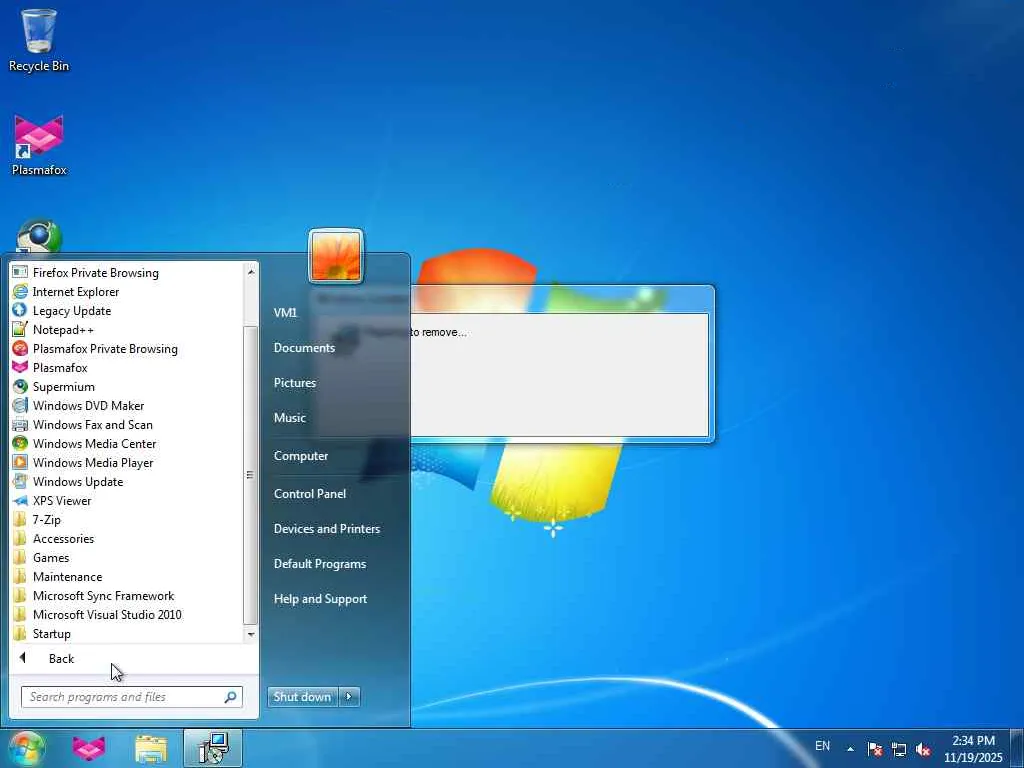Image resolution: width=1024 pixels, height=768 pixels.
Task: Expand the Microsoft Sync Framework folder
Action: [x=102, y=595]
